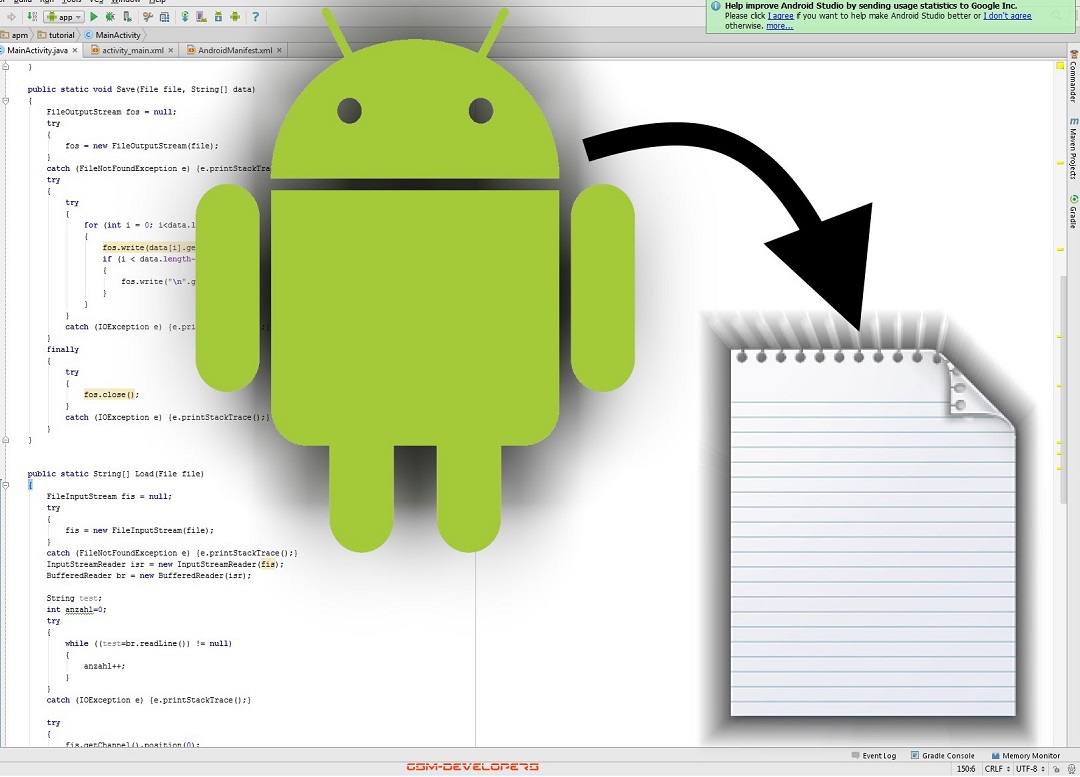This screenshot has width=1080, height=777.
Task: Select the 'tutorial' breadcrumb folder
Action: pos(56,35)
